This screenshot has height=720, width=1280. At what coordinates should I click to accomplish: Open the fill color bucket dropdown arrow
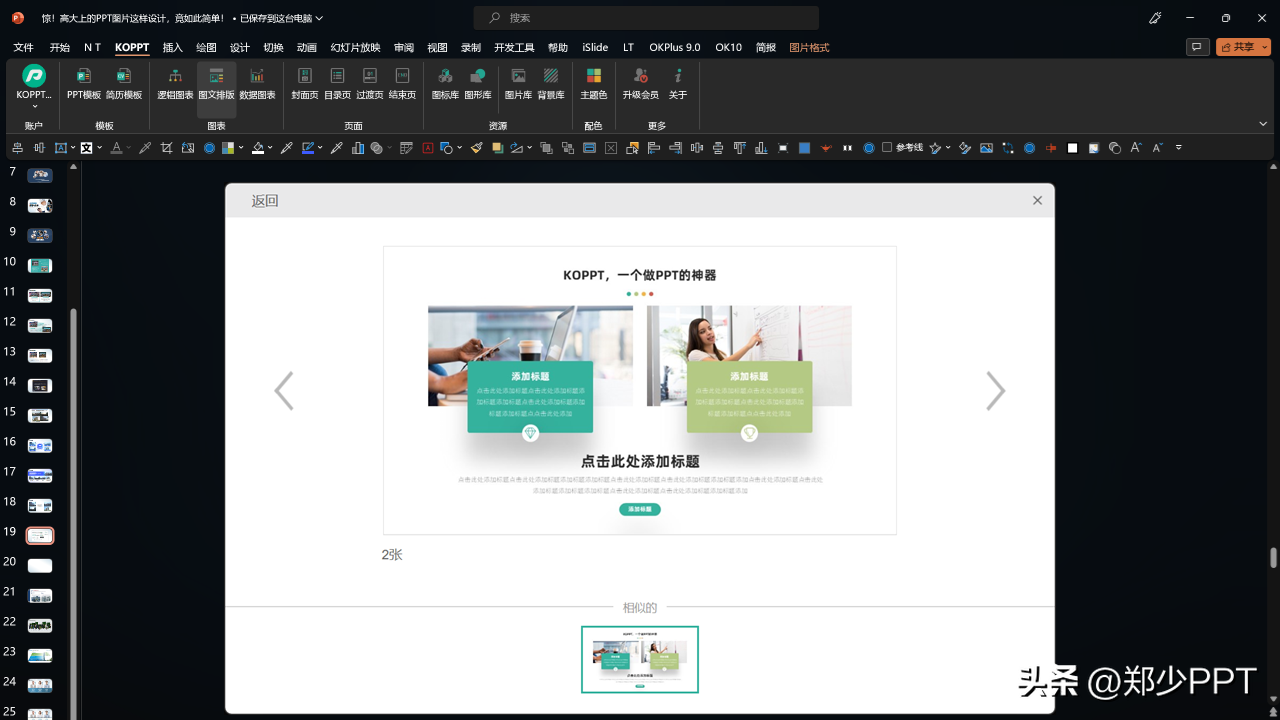pyautogui.click(x=270, y=148)
